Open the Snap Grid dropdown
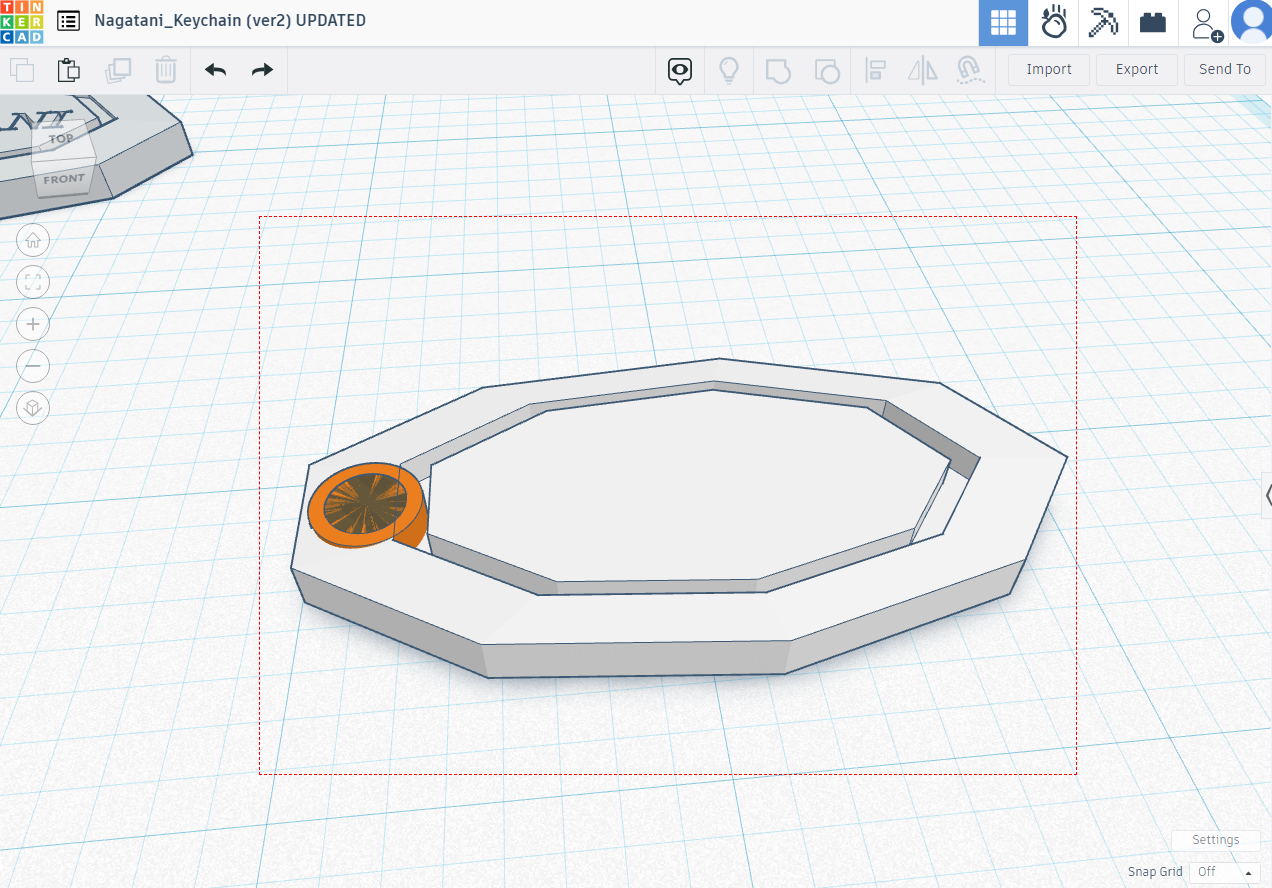The image size is (1272, 888). tap(1222, 871)
